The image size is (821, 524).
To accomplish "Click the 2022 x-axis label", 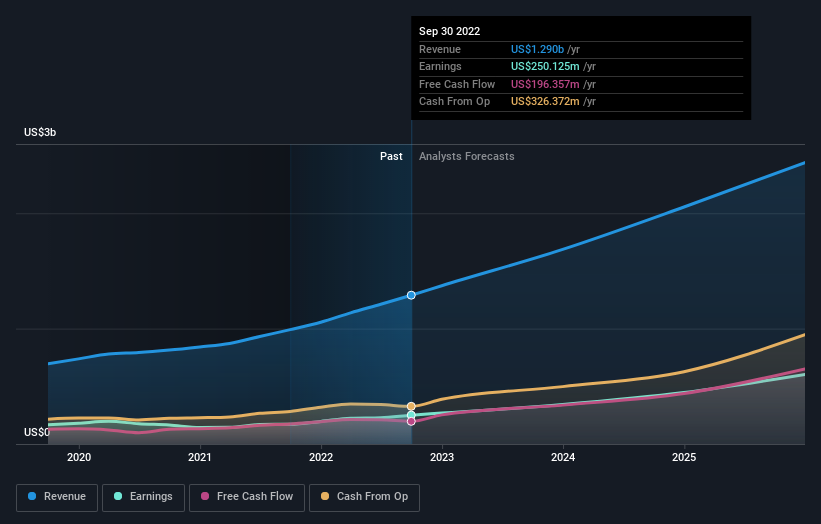I will pos(321,458).
